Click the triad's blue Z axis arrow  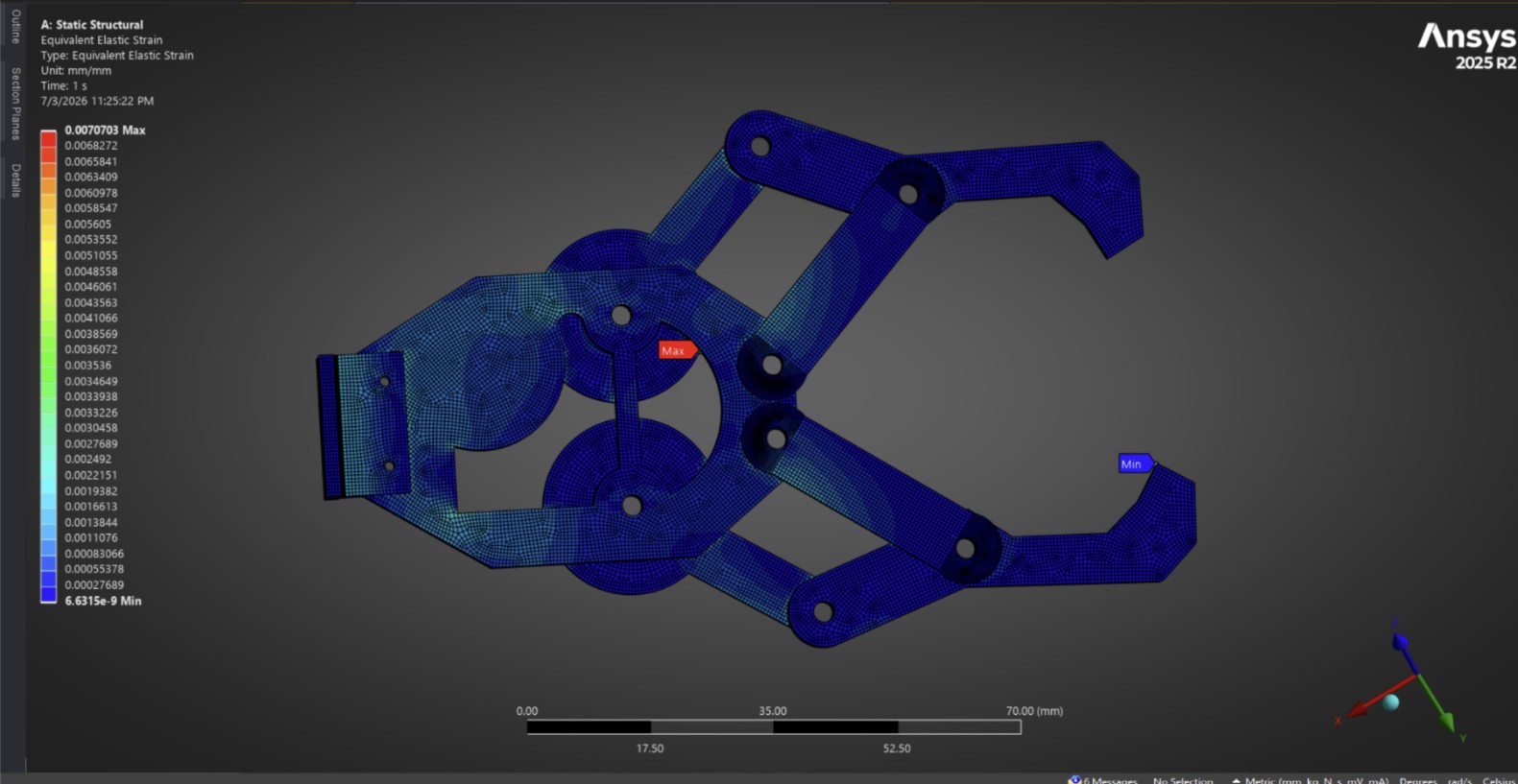1401,642
